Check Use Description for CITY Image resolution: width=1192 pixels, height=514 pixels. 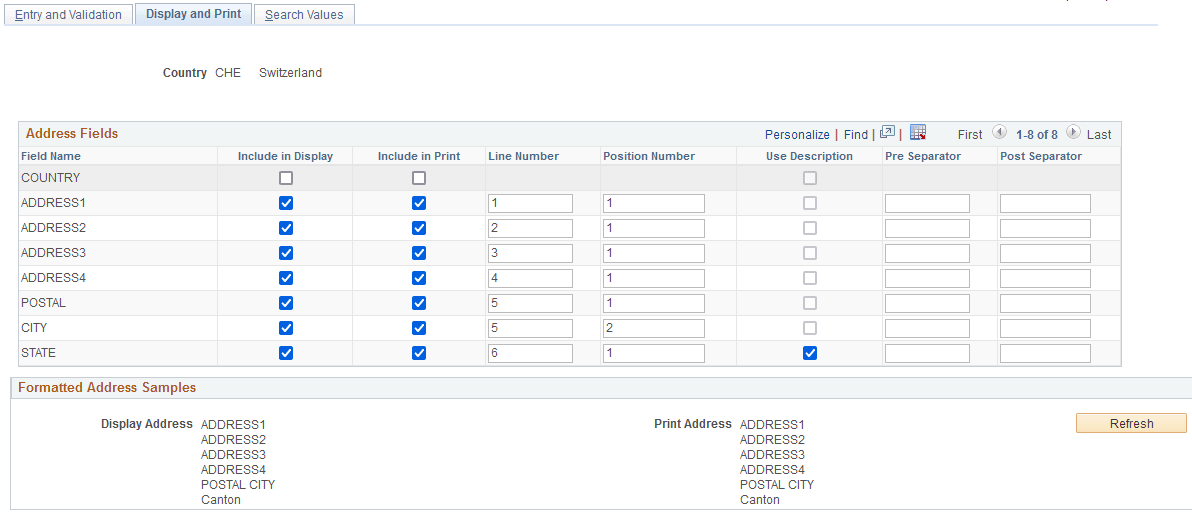click(x=810, y=328)
